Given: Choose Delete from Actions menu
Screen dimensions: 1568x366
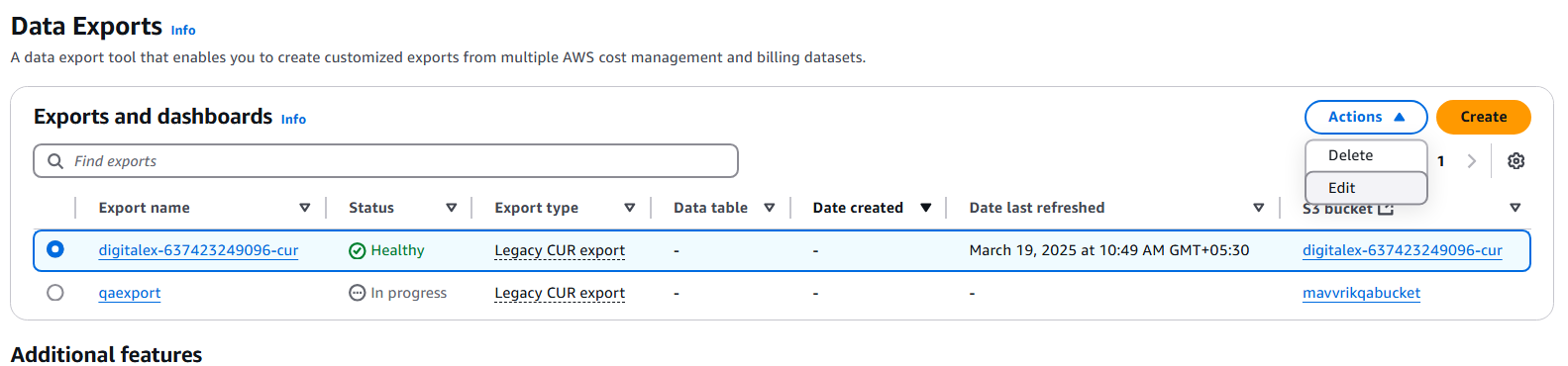Looking at the screenshot, I should (1366, 155).
